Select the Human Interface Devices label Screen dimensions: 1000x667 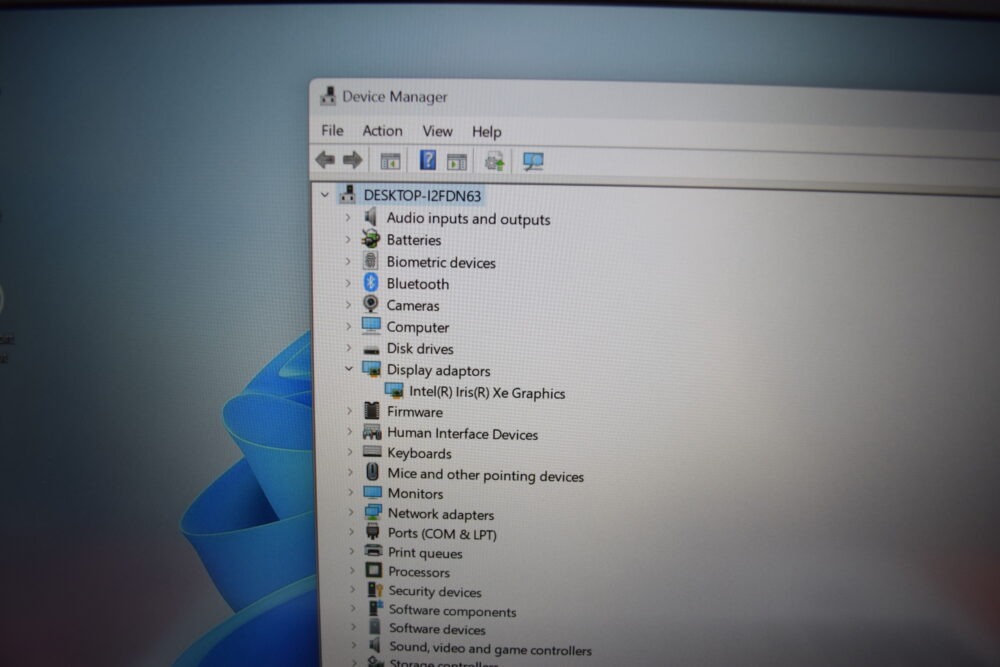462,434
